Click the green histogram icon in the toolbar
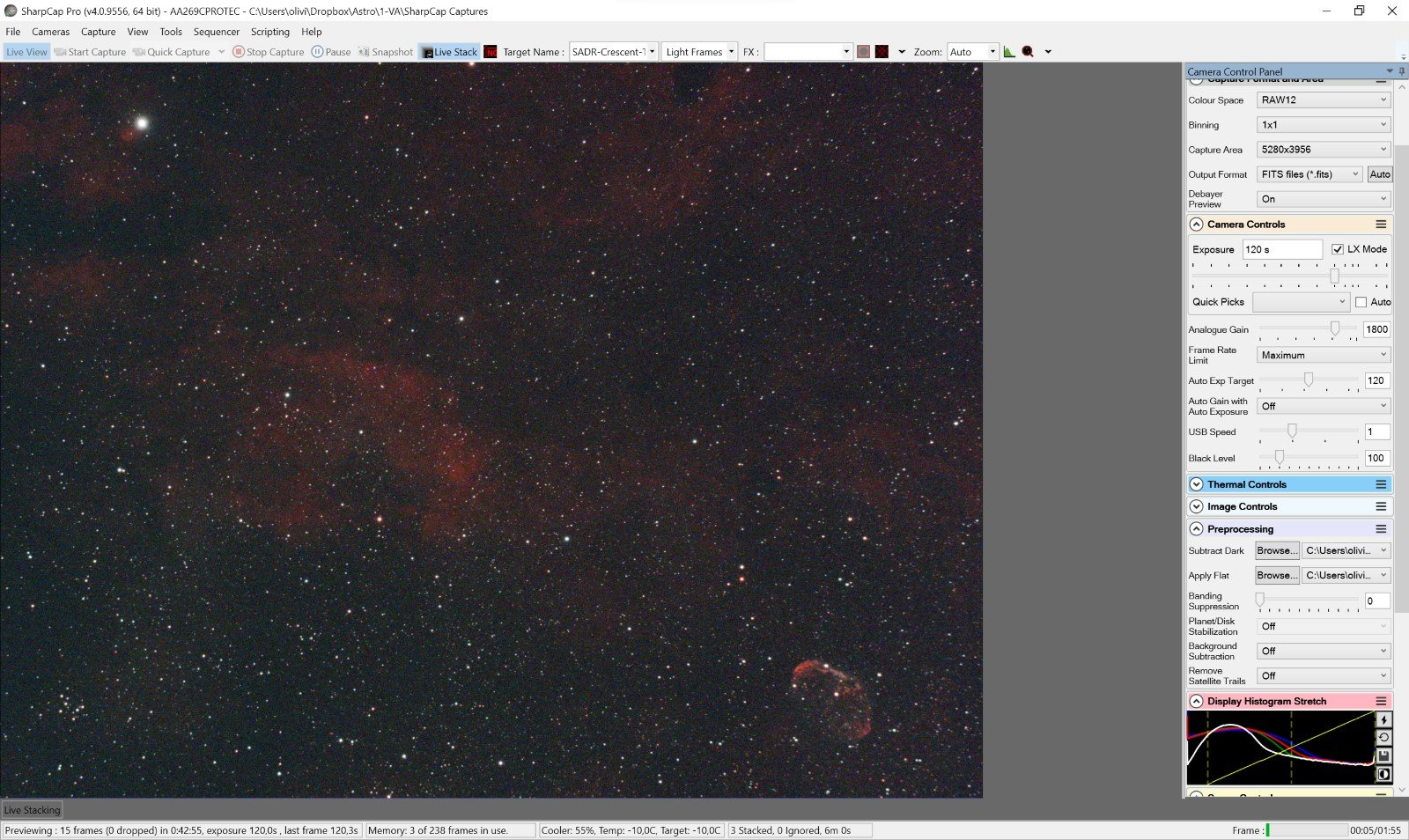 coord(1009,52)
